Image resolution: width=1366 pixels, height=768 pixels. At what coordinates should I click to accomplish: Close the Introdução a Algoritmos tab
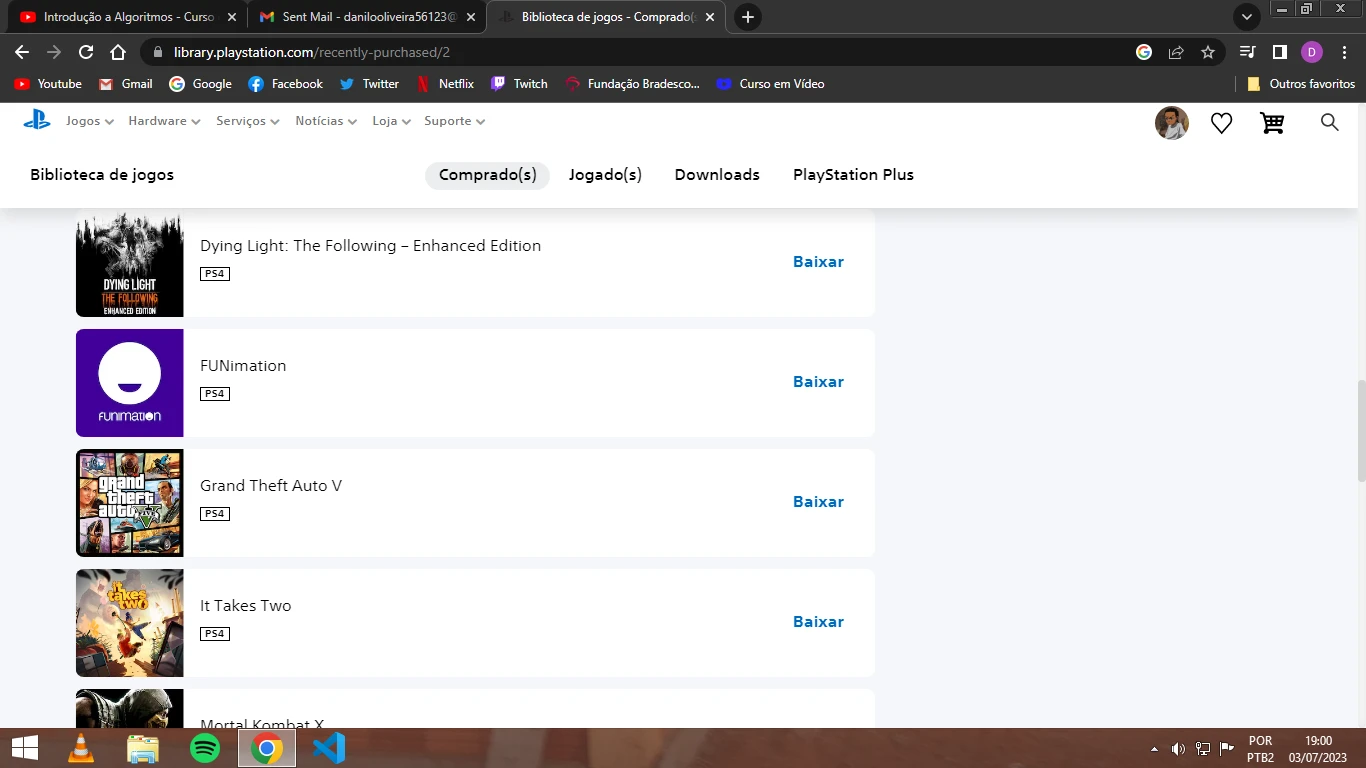point(232,17)
